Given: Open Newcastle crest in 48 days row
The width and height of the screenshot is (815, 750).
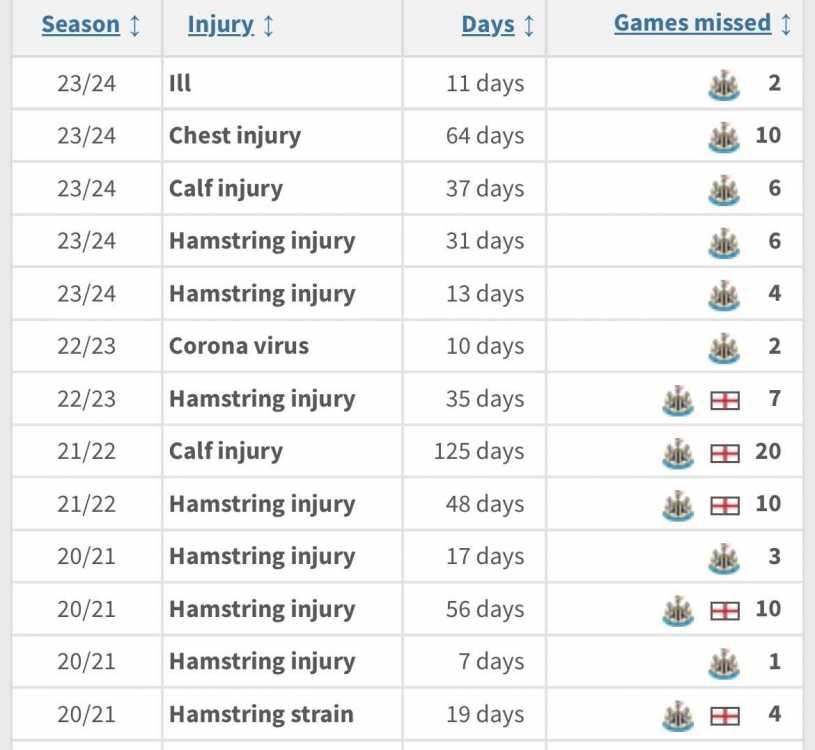Looking at the screenshot, I should [678, 505].
